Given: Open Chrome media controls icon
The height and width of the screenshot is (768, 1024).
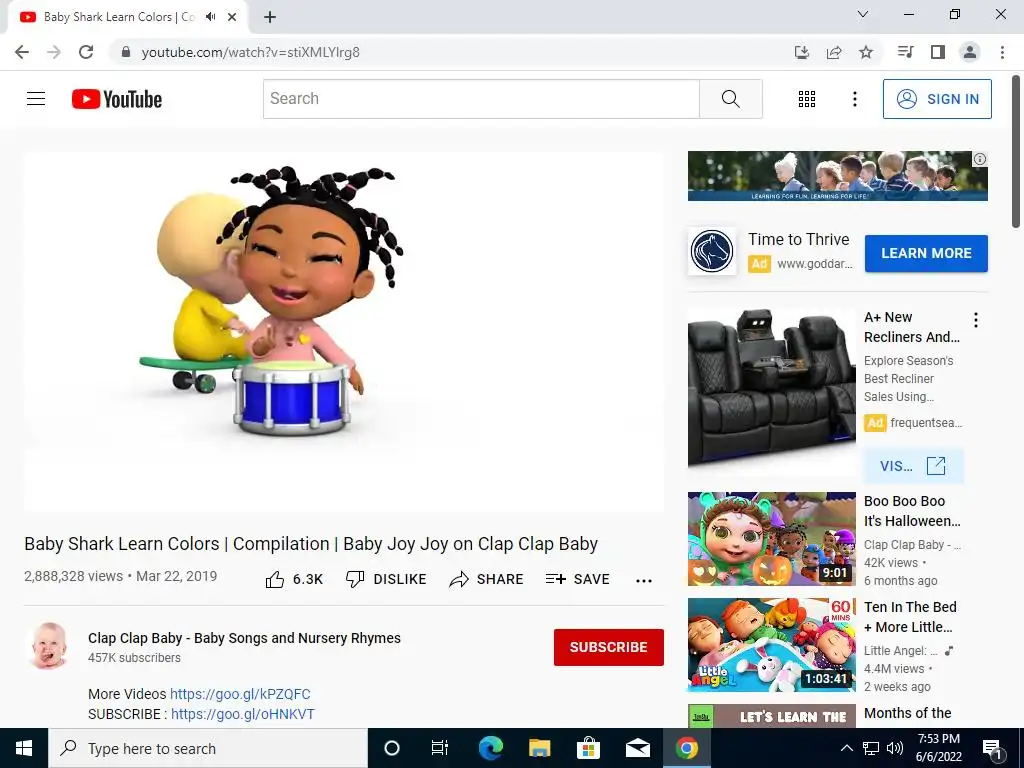Looking at the screenshot, I should coord(905,52).
